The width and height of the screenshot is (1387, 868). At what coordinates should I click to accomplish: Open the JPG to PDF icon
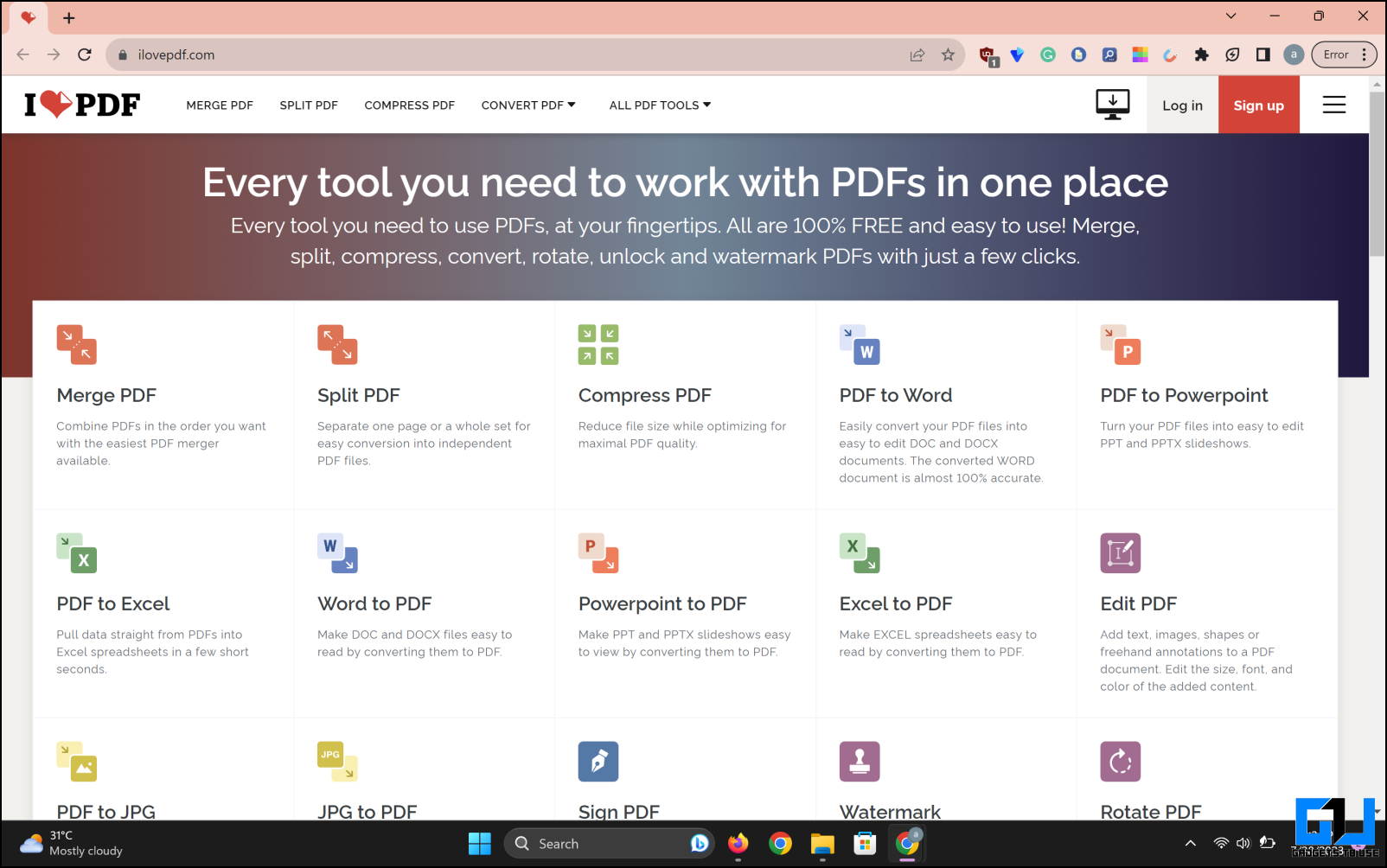click(x=337, y=762)
